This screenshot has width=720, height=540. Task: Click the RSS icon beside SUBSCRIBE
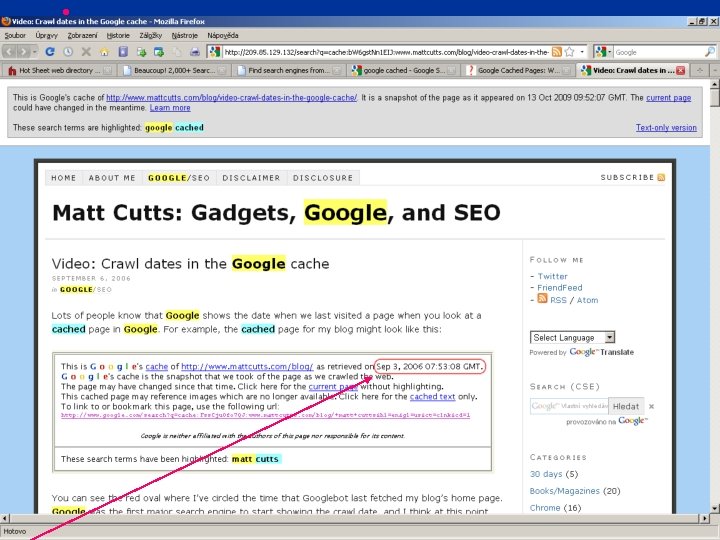pyautogui.click(x=661, y=177)
